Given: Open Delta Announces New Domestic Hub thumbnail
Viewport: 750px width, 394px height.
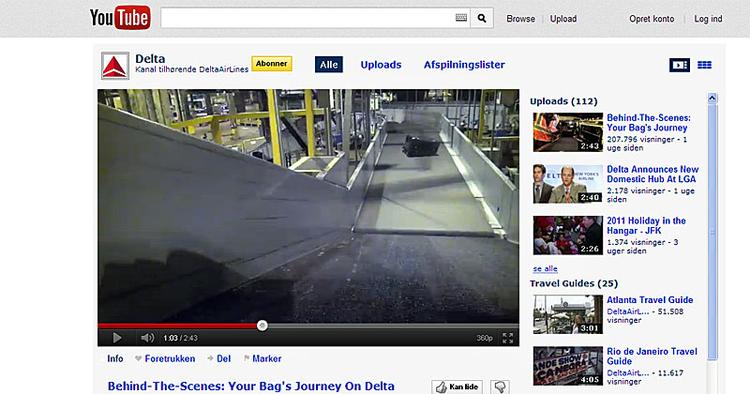Looking at the screenshot, I should [x=568, y=184].
